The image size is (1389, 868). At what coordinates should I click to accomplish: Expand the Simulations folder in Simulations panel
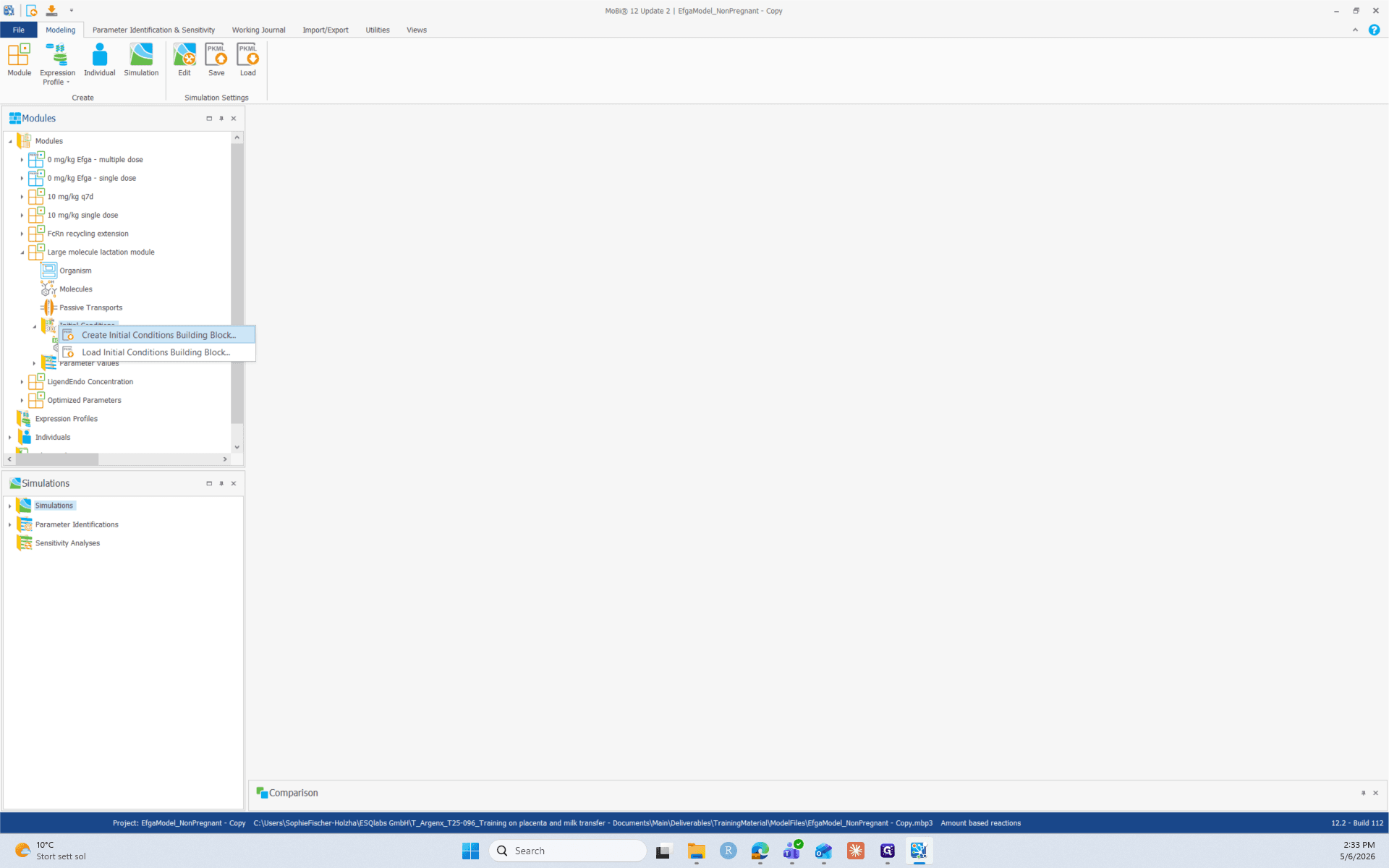tap(9, 506)
